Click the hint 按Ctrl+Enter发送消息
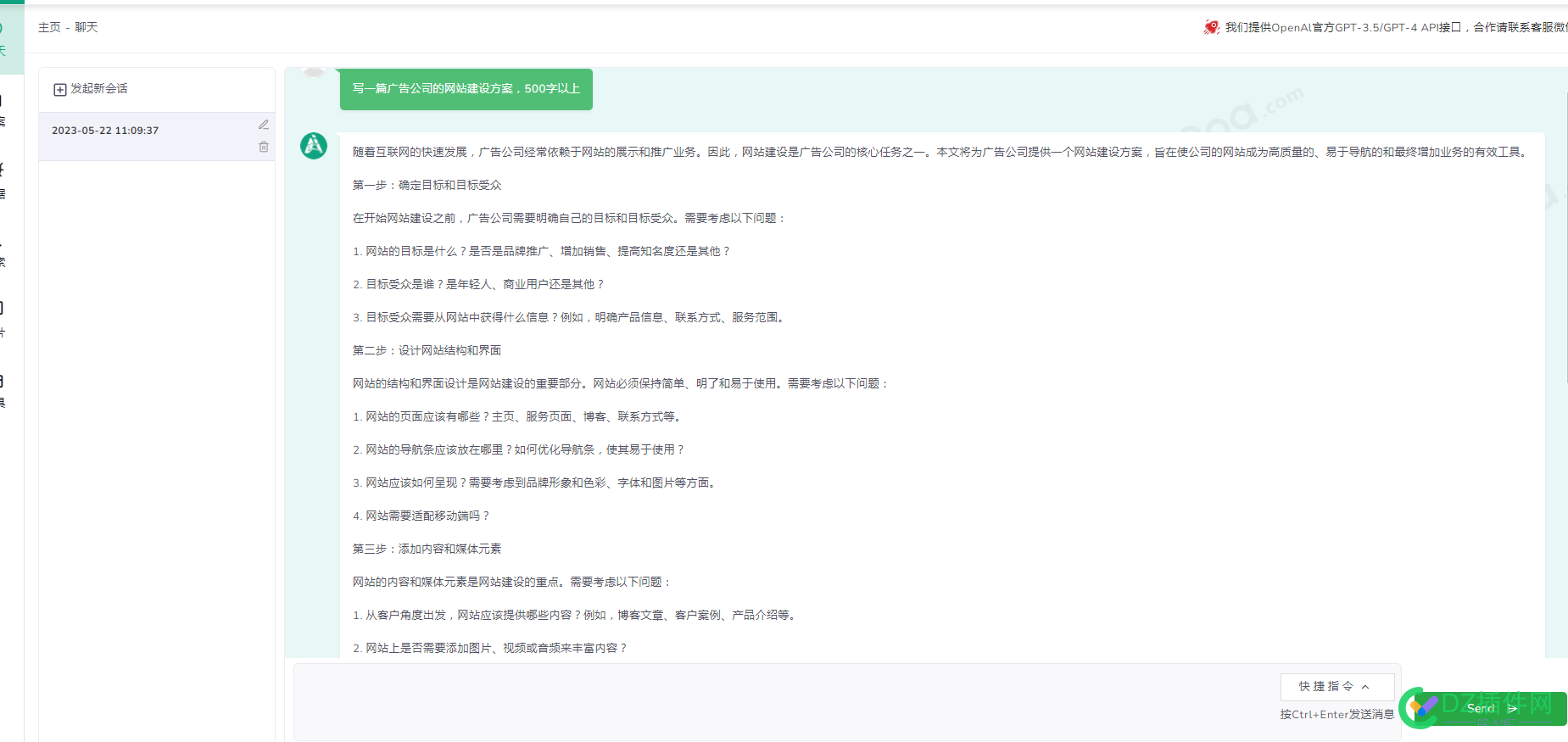This screenshot has width=1568, height=742. point(1337,715)
